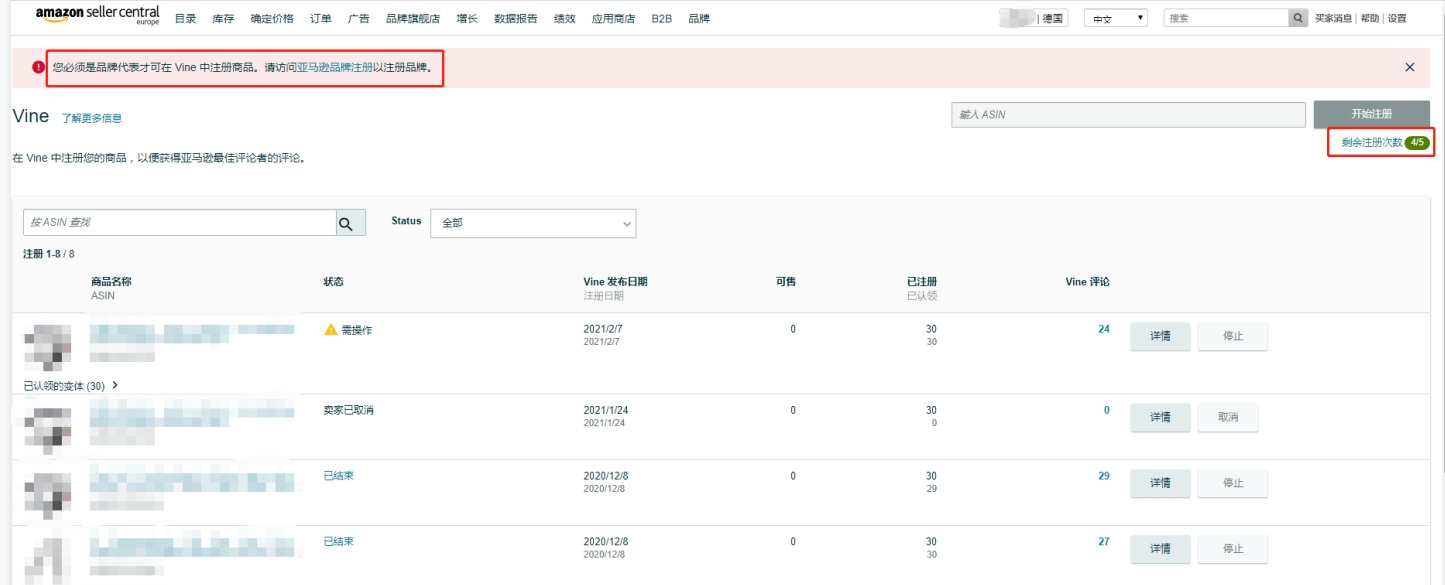Click 已结束 in the row with 27 reviews
This screenshot has width=1445, height=585.
[338, 541]
